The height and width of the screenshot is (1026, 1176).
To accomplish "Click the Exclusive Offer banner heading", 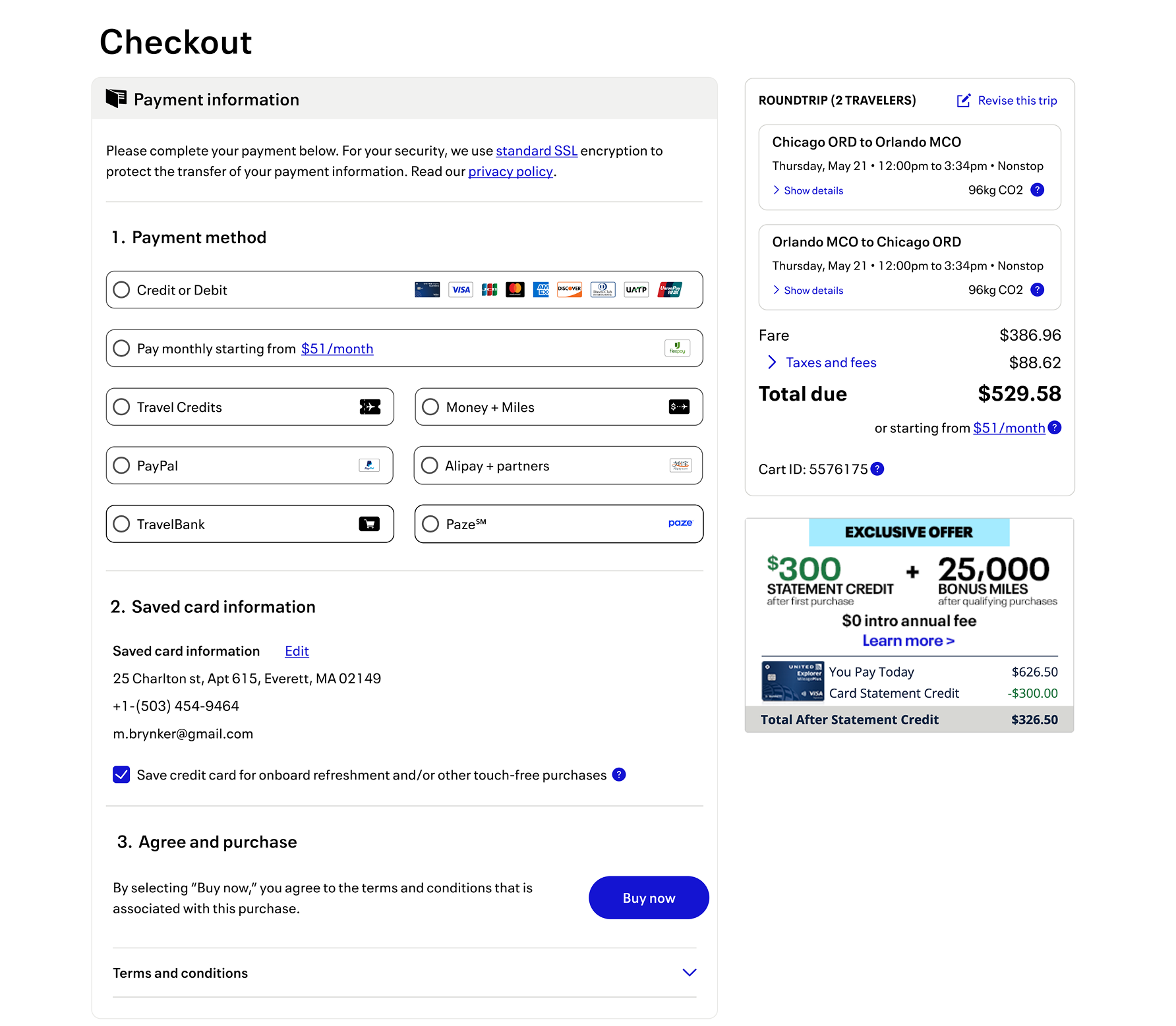I will (x=909, y=532).
